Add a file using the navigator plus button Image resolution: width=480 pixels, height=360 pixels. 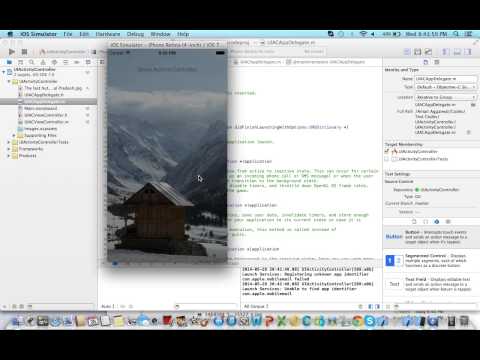click(x=5, y=306)
